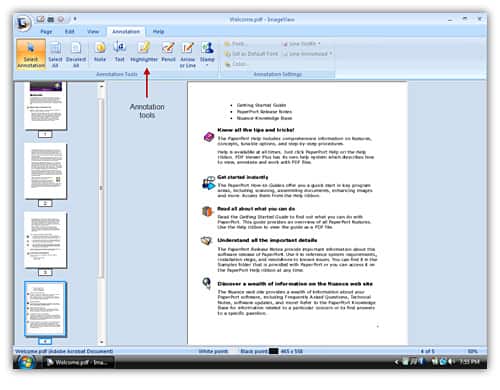Image resolution: width=500 pixels, height=390 pixels.
Task: Select the Highlighter tool
Action: point(144,52)
